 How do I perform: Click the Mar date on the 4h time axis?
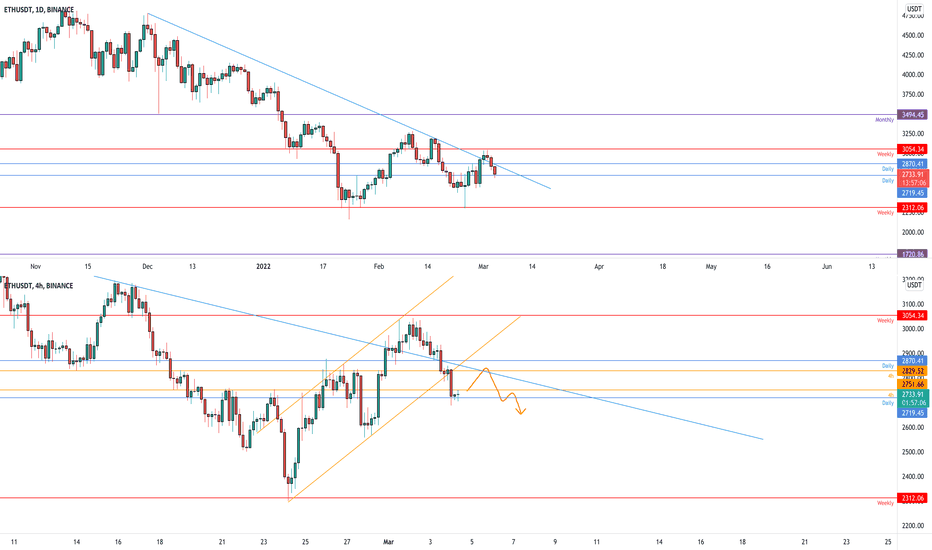click(x=389, y=542)
